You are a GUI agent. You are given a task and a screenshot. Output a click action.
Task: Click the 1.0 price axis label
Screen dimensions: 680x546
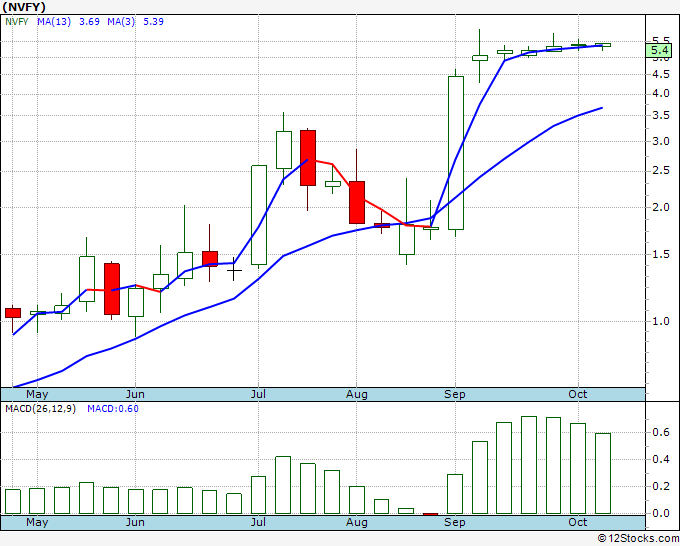[x=661, y=321]
